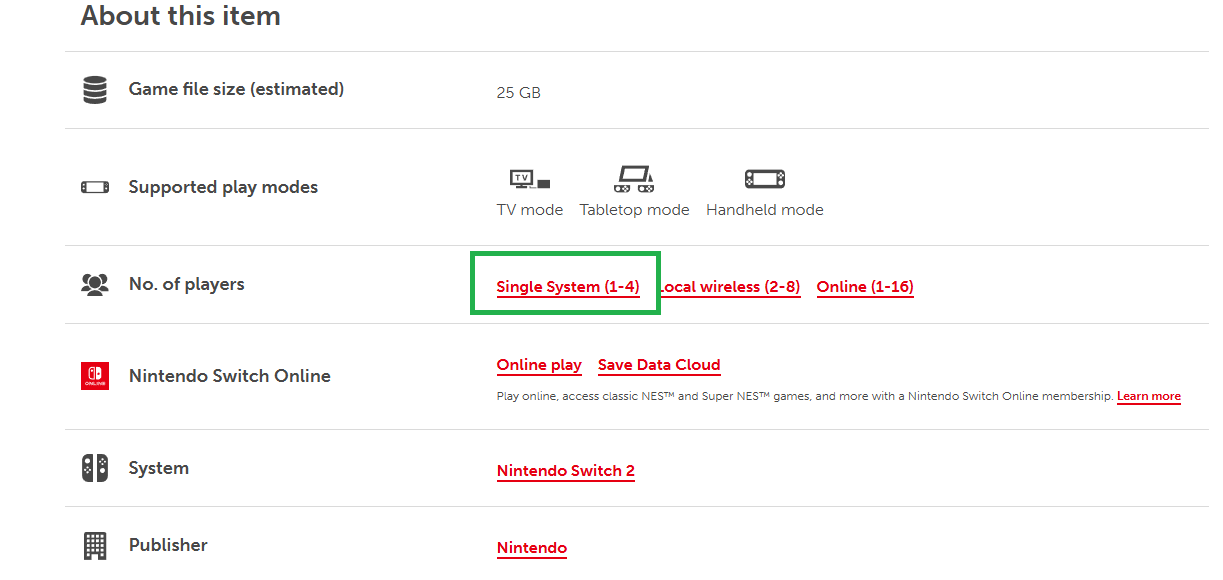The height and width of the screenshot is (580, 1223).
Task: Click the Play online membership description text
Action: (x=805, y=396)
